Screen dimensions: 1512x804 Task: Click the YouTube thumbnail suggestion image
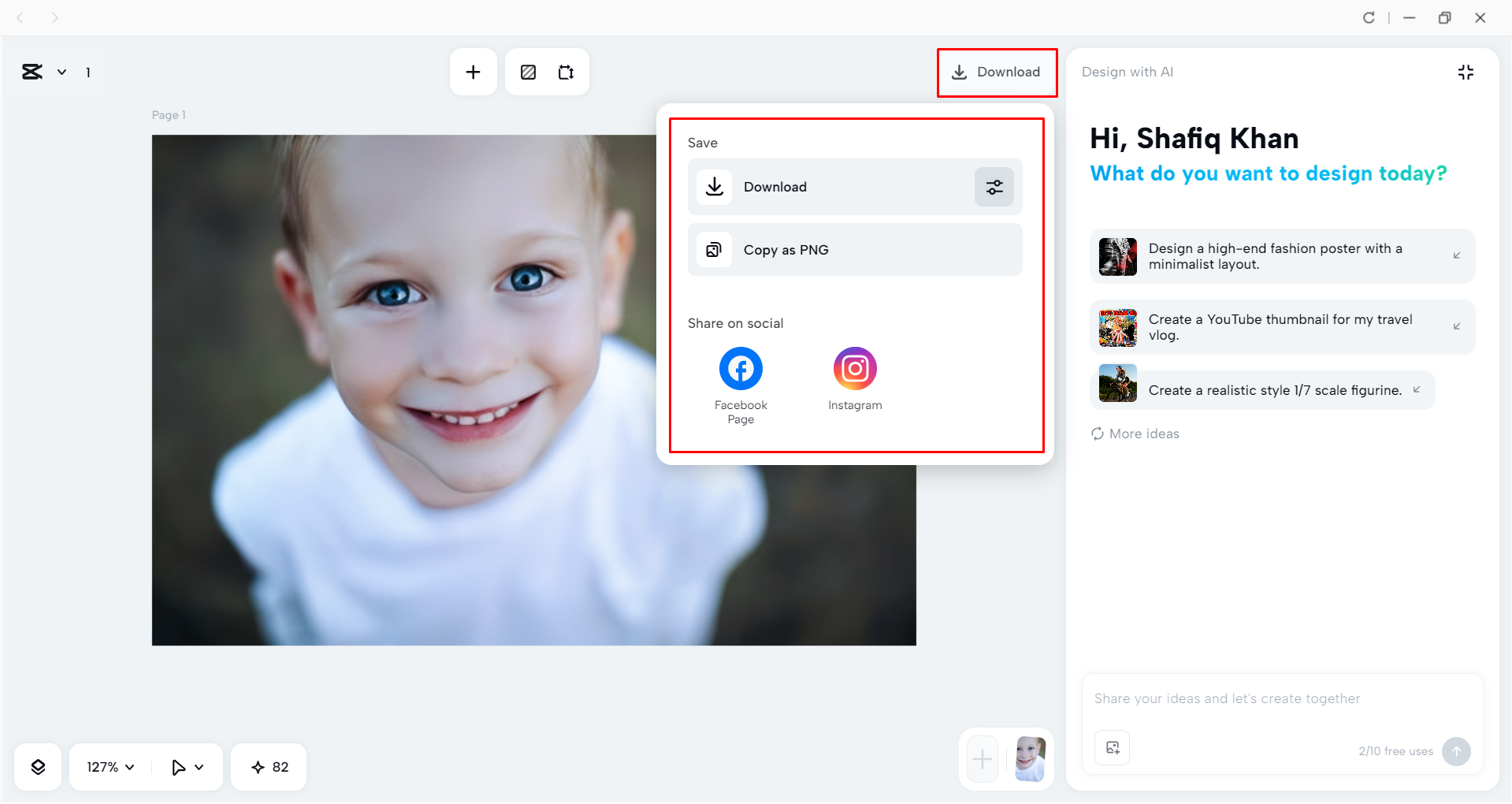coord(1118,328)
